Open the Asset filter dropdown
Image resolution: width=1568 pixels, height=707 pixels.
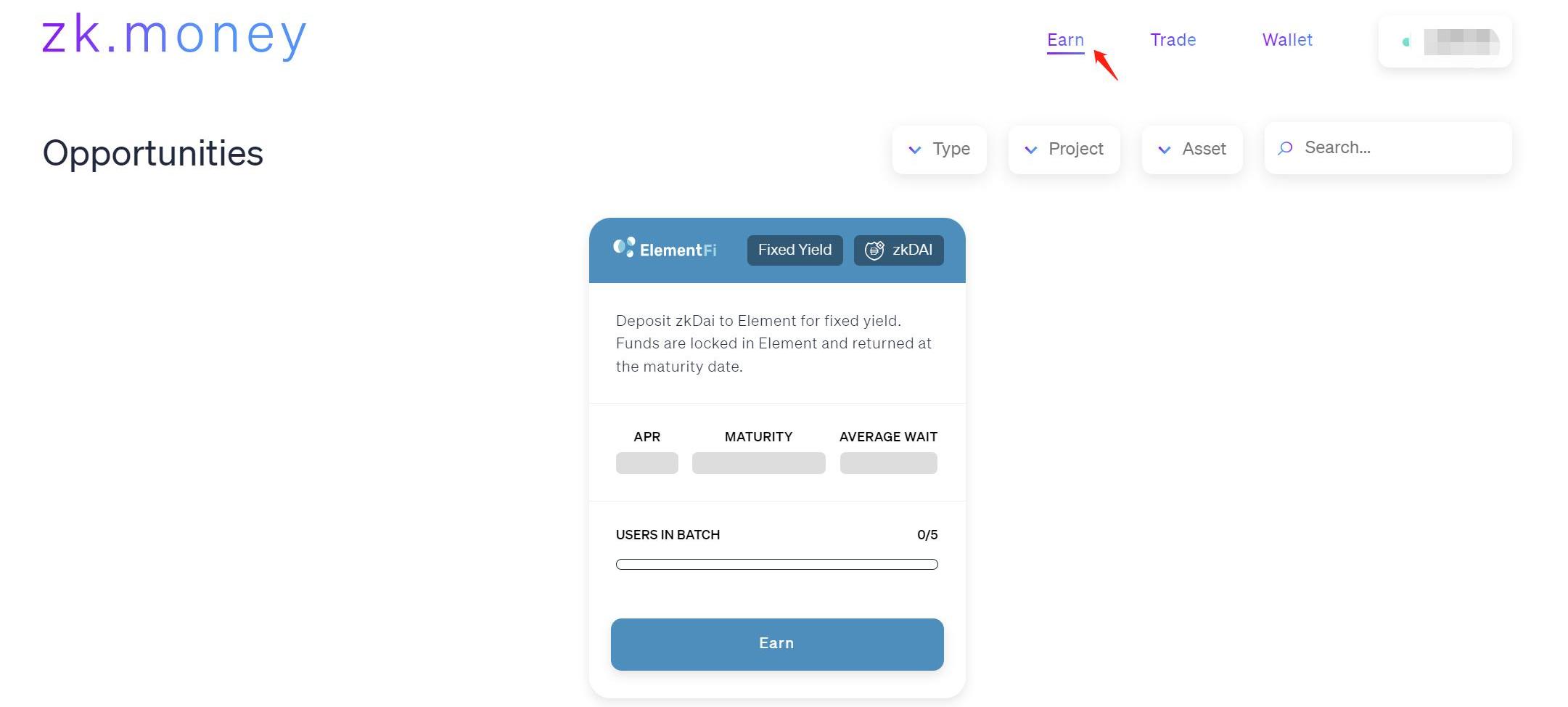tap(1192, 150)
